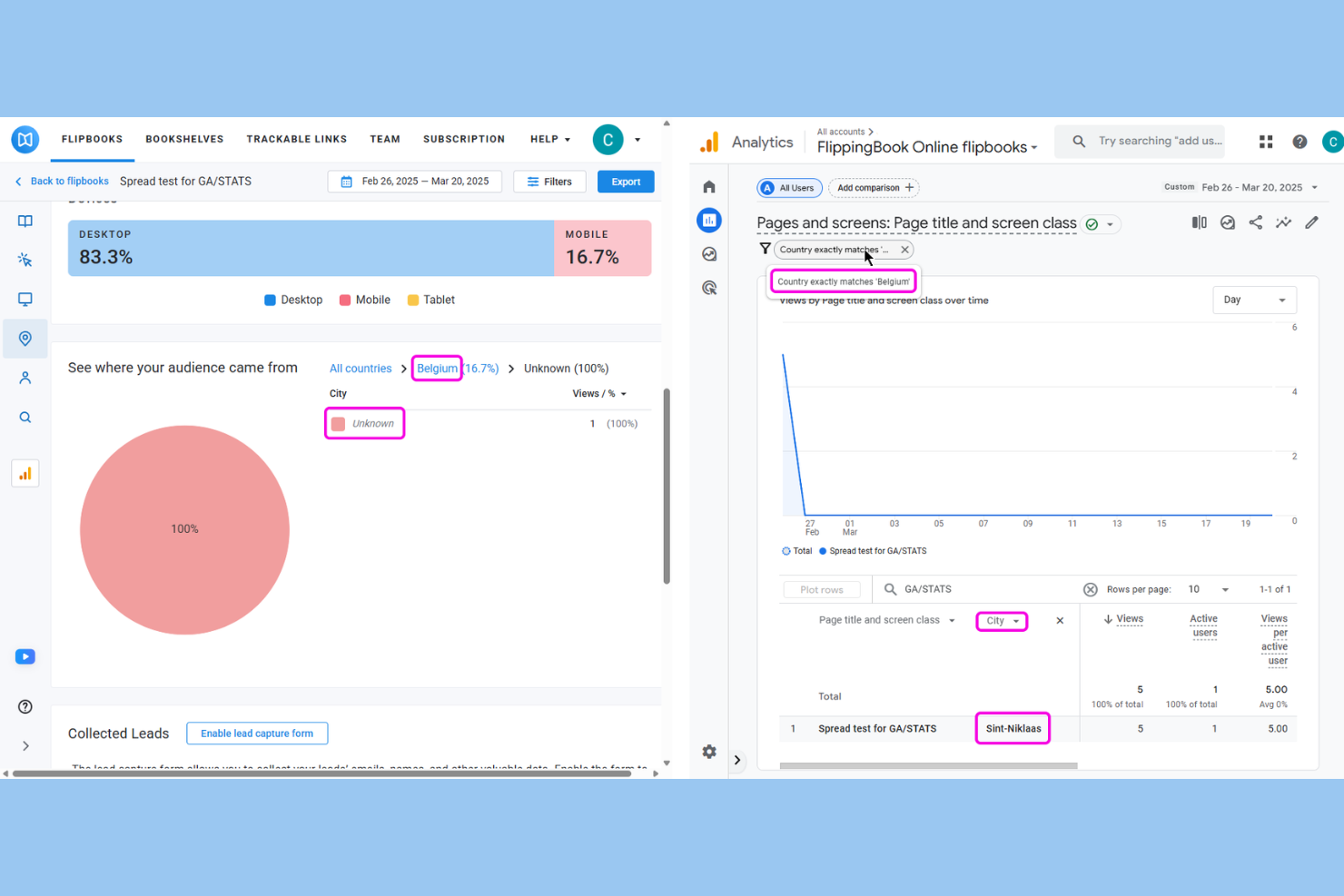1344x896 pixels.
Task: Open the person leads icon in sidebar
Action: (25, 378)
